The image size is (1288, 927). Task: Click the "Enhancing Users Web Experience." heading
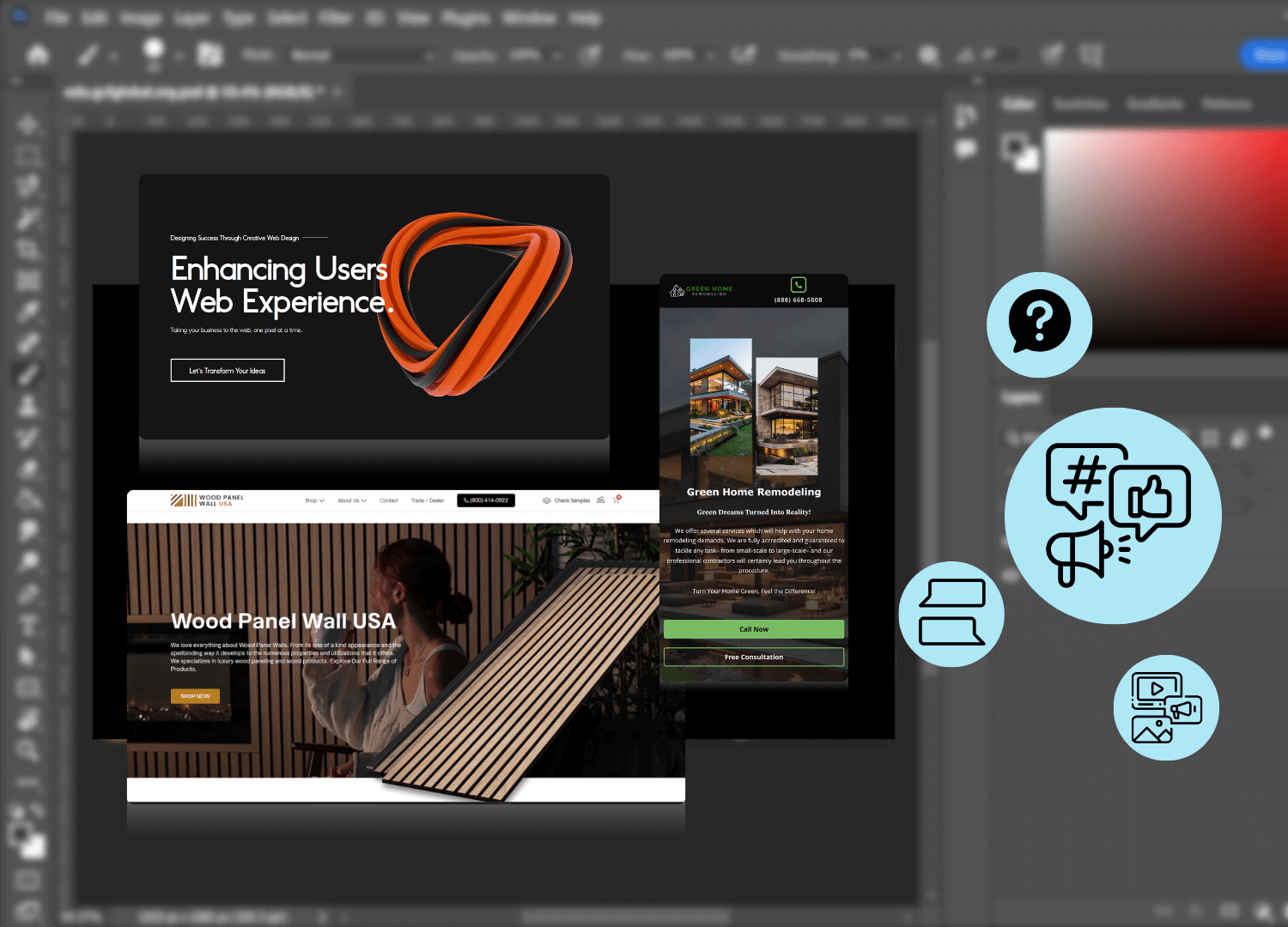[x=282, y=285]
